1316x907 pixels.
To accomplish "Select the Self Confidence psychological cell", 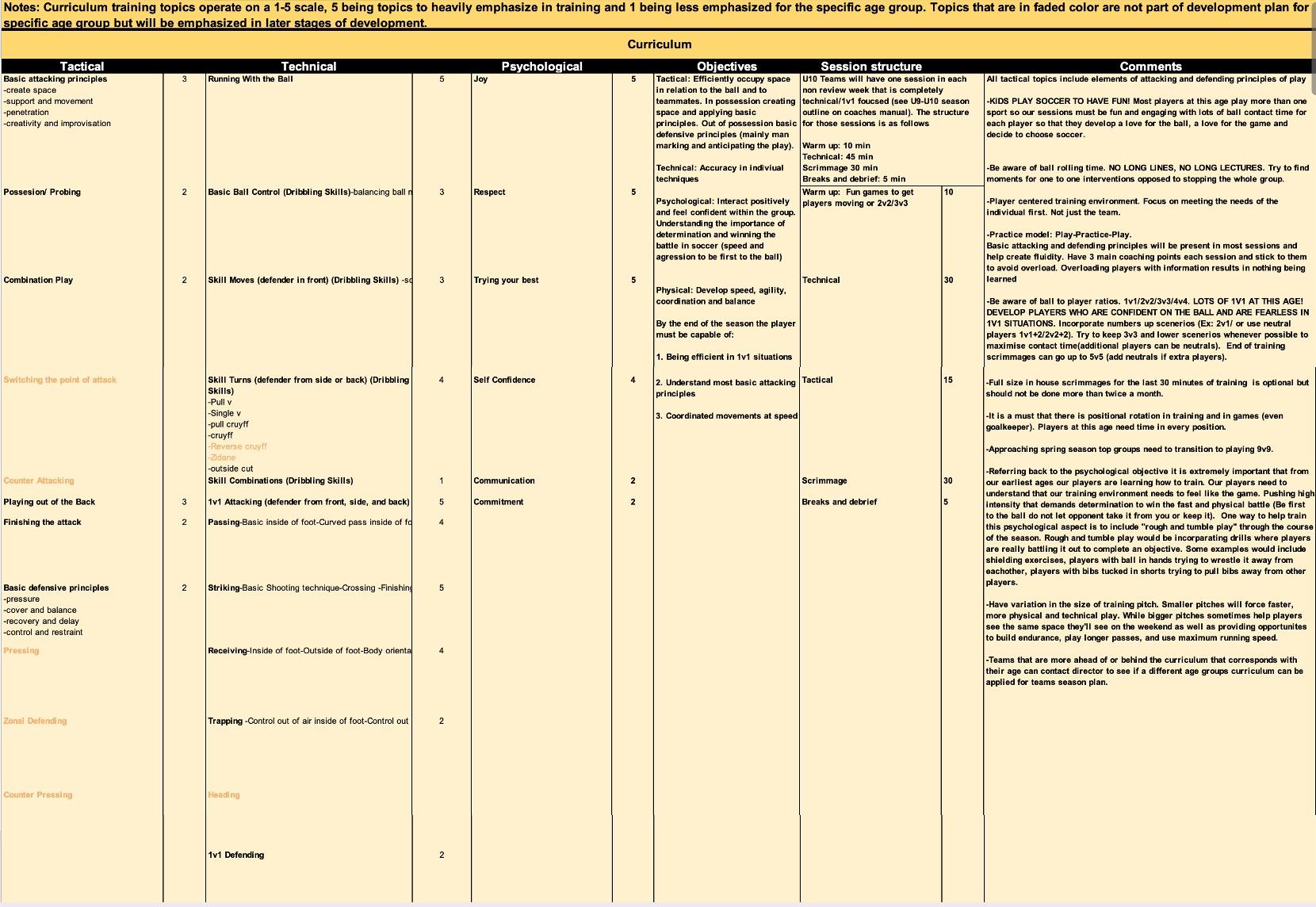I will (x=503, y=380).
